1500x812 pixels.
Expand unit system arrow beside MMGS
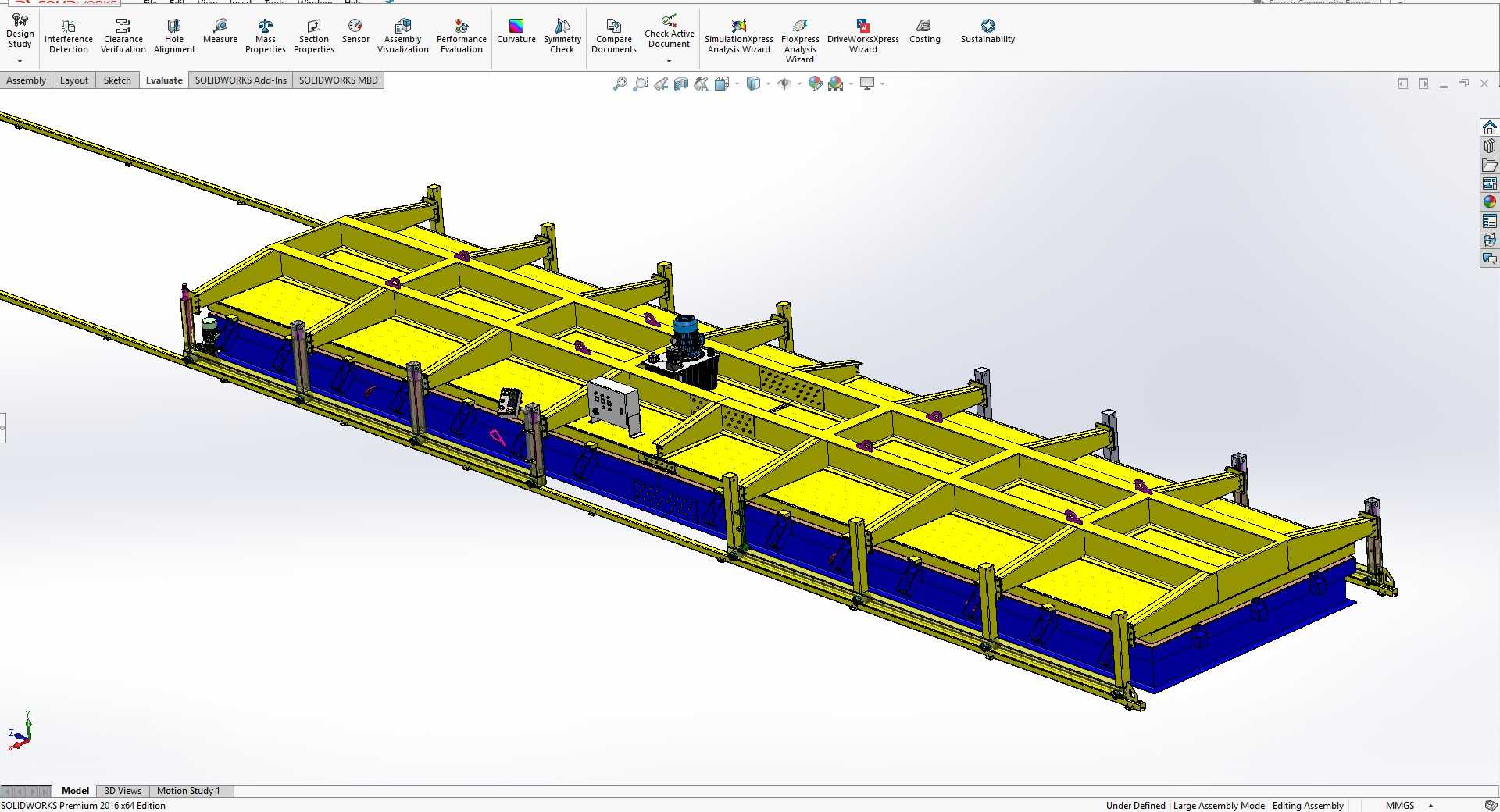(x=1430, y=805)
